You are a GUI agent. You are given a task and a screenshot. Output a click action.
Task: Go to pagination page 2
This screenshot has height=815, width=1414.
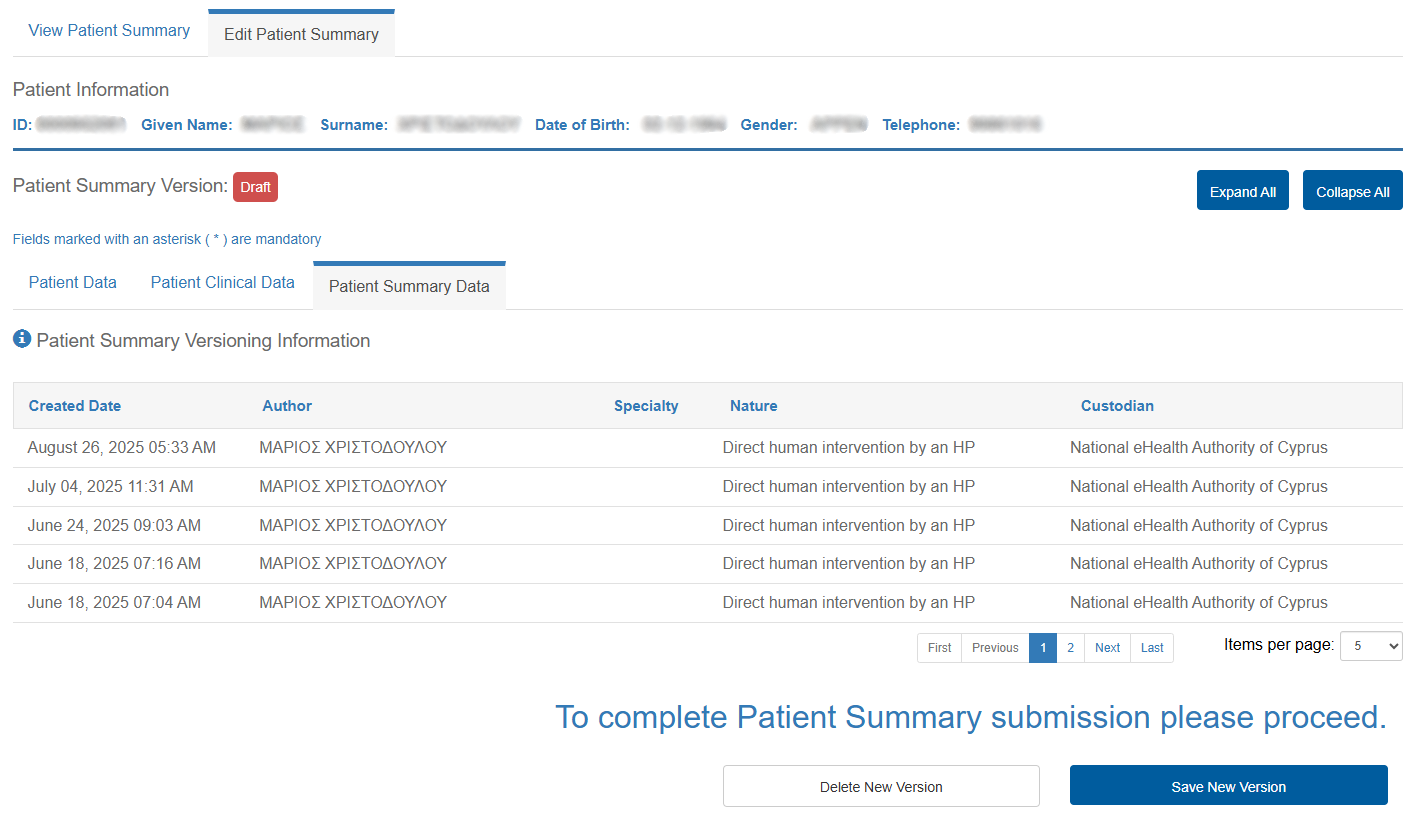[x=1070, y=648]
